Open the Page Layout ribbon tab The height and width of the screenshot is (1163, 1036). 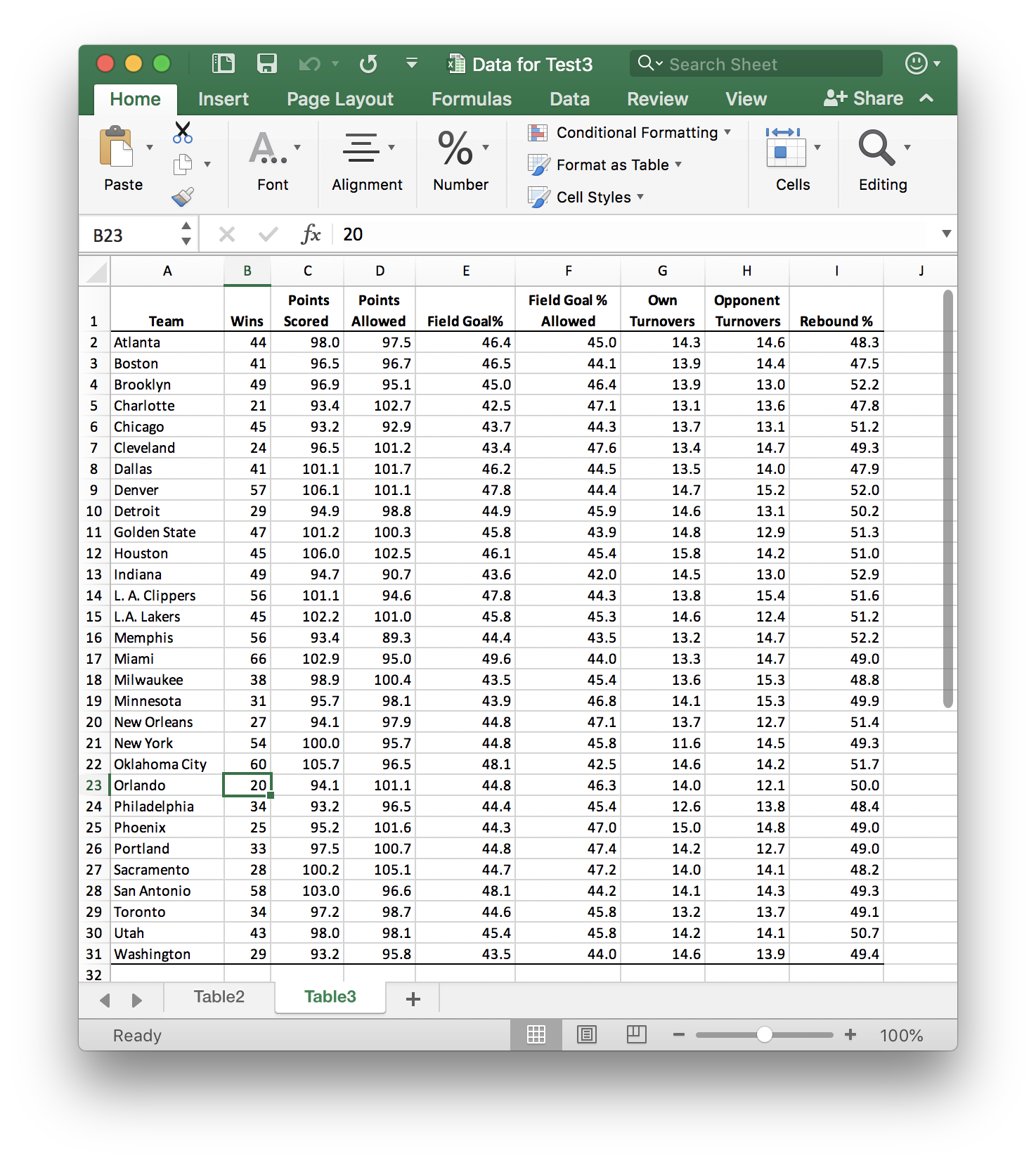click(340, 99)
